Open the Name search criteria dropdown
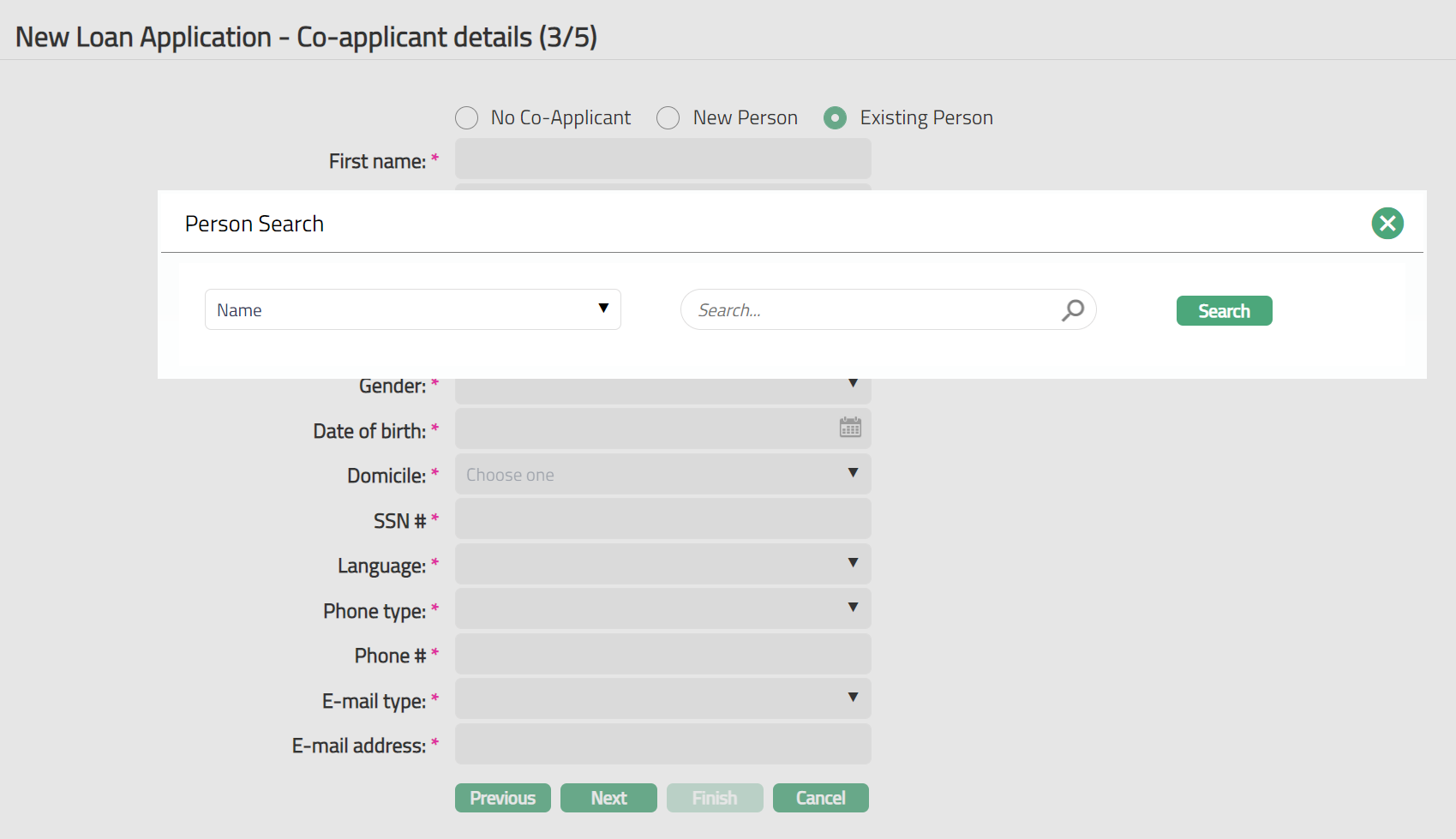The height and width of the screenshot is (839, 1456). click(412, 309)
